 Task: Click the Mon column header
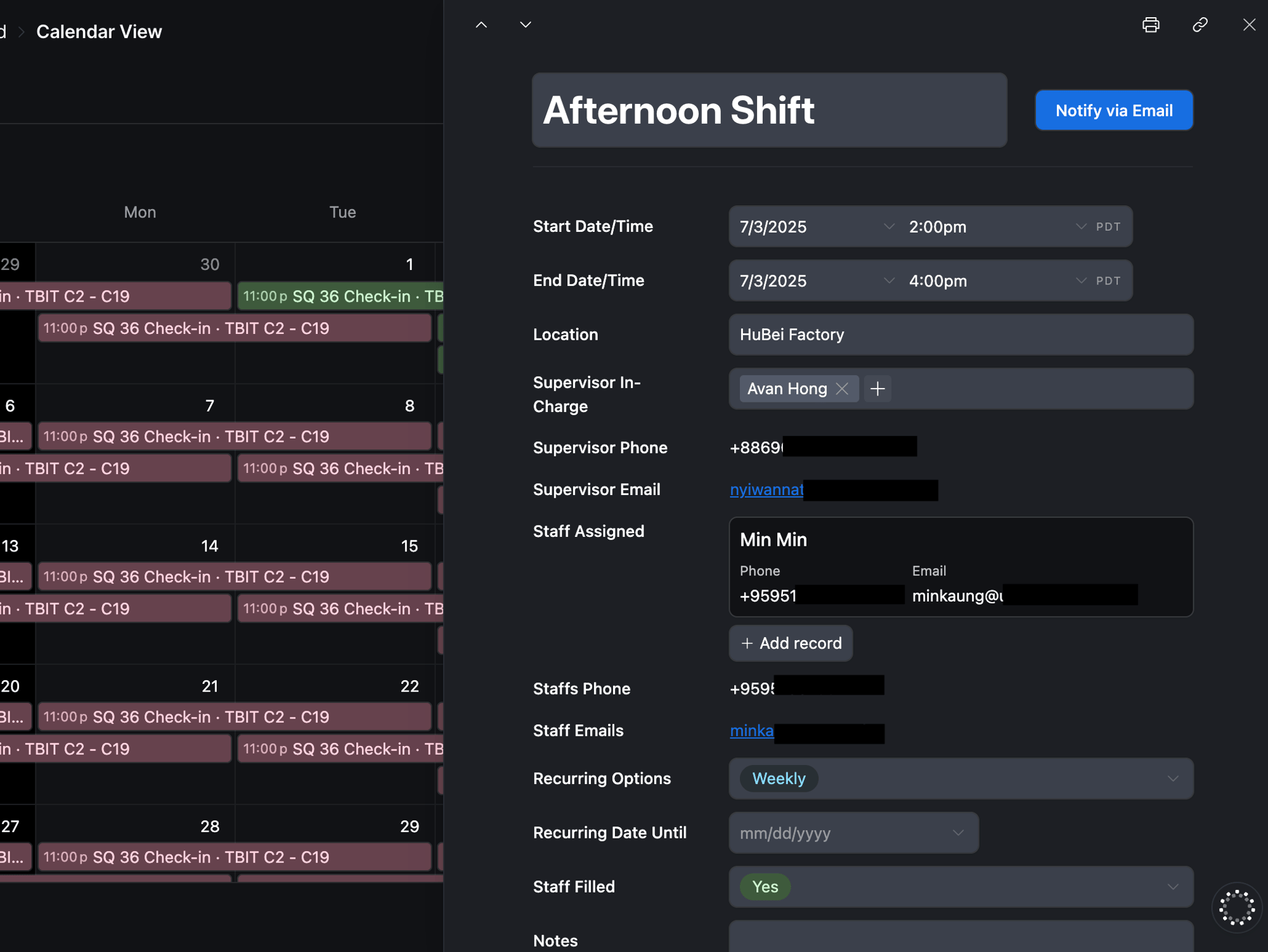pos(139,212)
